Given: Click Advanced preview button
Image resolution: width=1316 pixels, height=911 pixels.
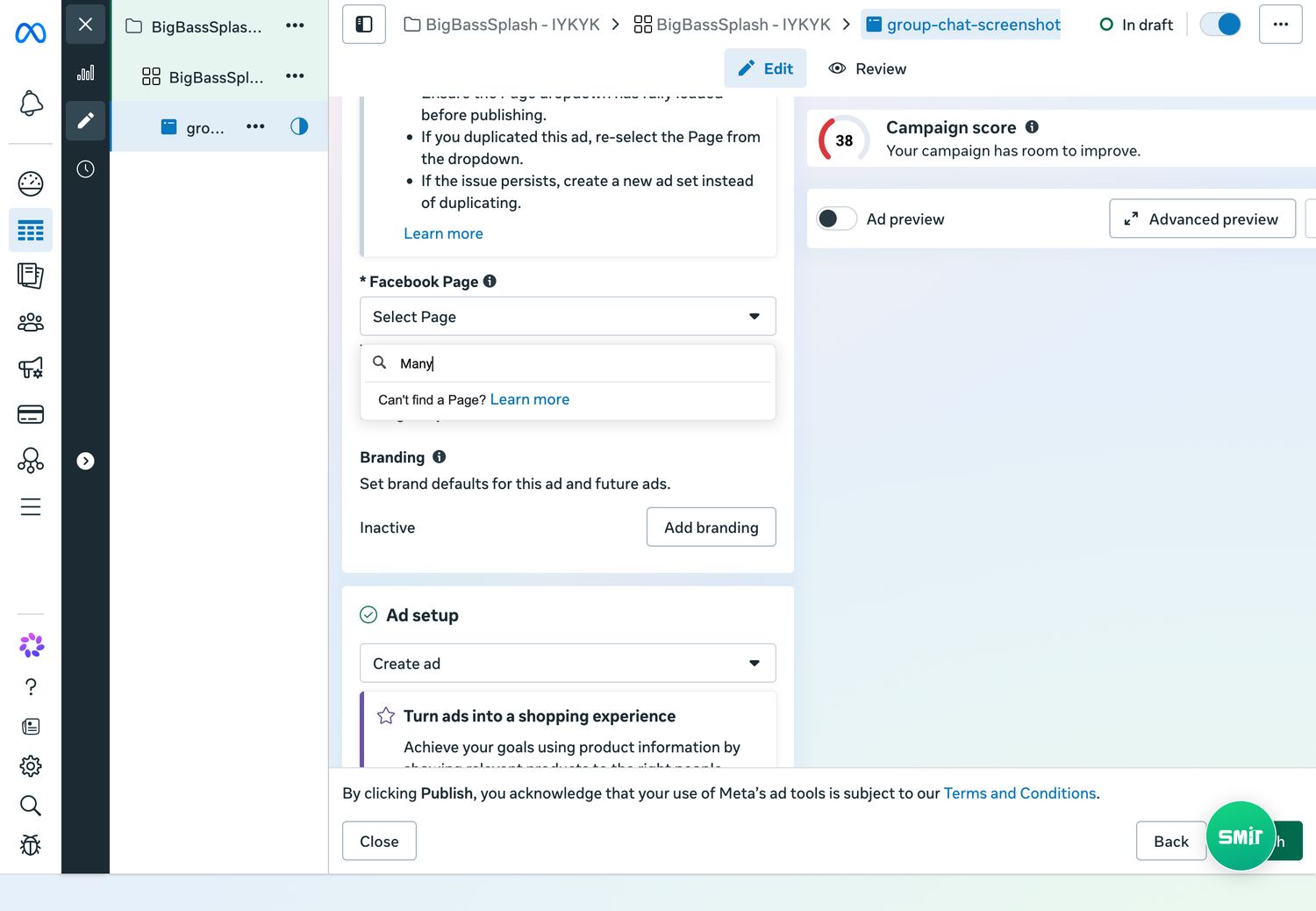Looking at the screenshot, I should [x=1202, y=219].
